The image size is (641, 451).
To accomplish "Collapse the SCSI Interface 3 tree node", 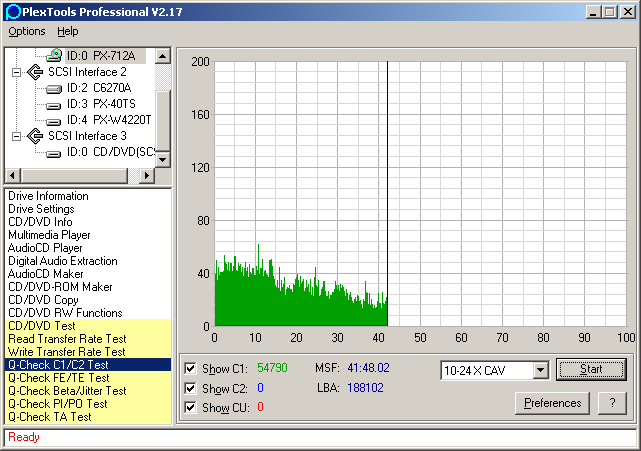I will click(16, 136).
